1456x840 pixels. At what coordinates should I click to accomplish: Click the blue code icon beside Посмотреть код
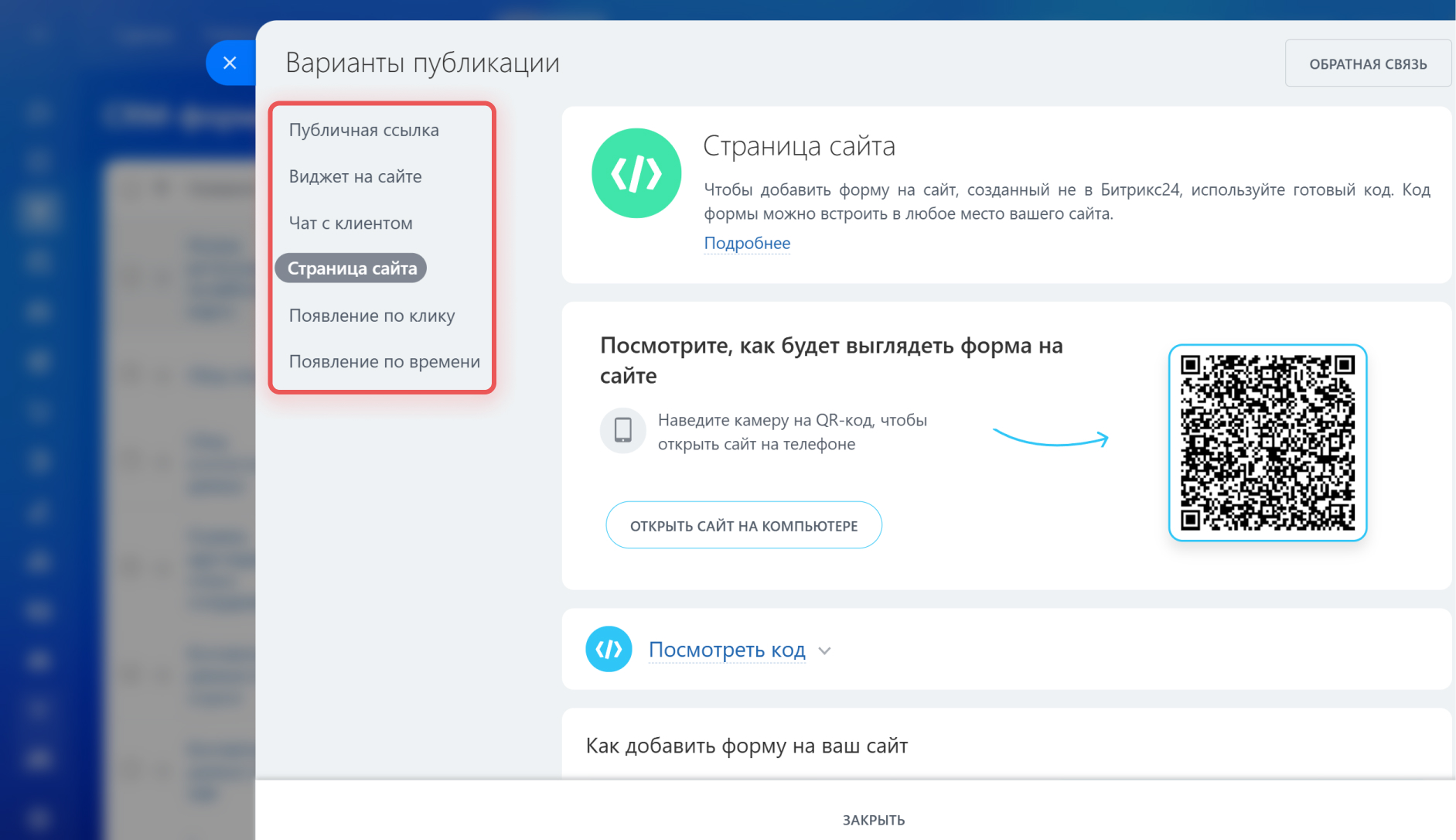tap(609, 649)
